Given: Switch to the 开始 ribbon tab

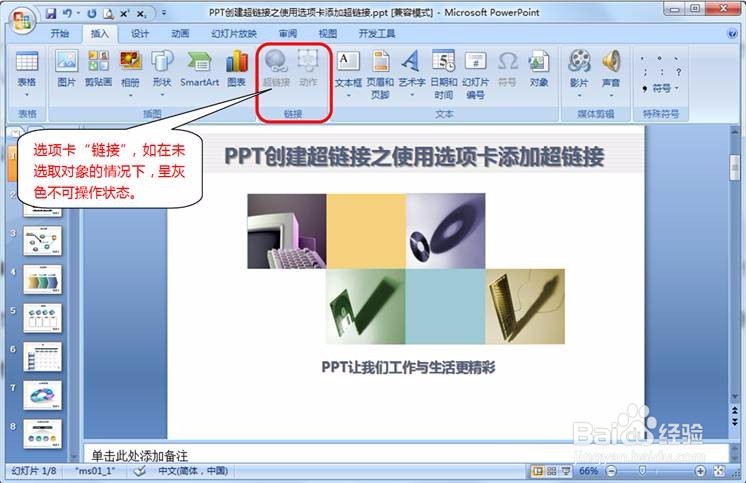Looking at the screenshot, I should click(60, 33).
